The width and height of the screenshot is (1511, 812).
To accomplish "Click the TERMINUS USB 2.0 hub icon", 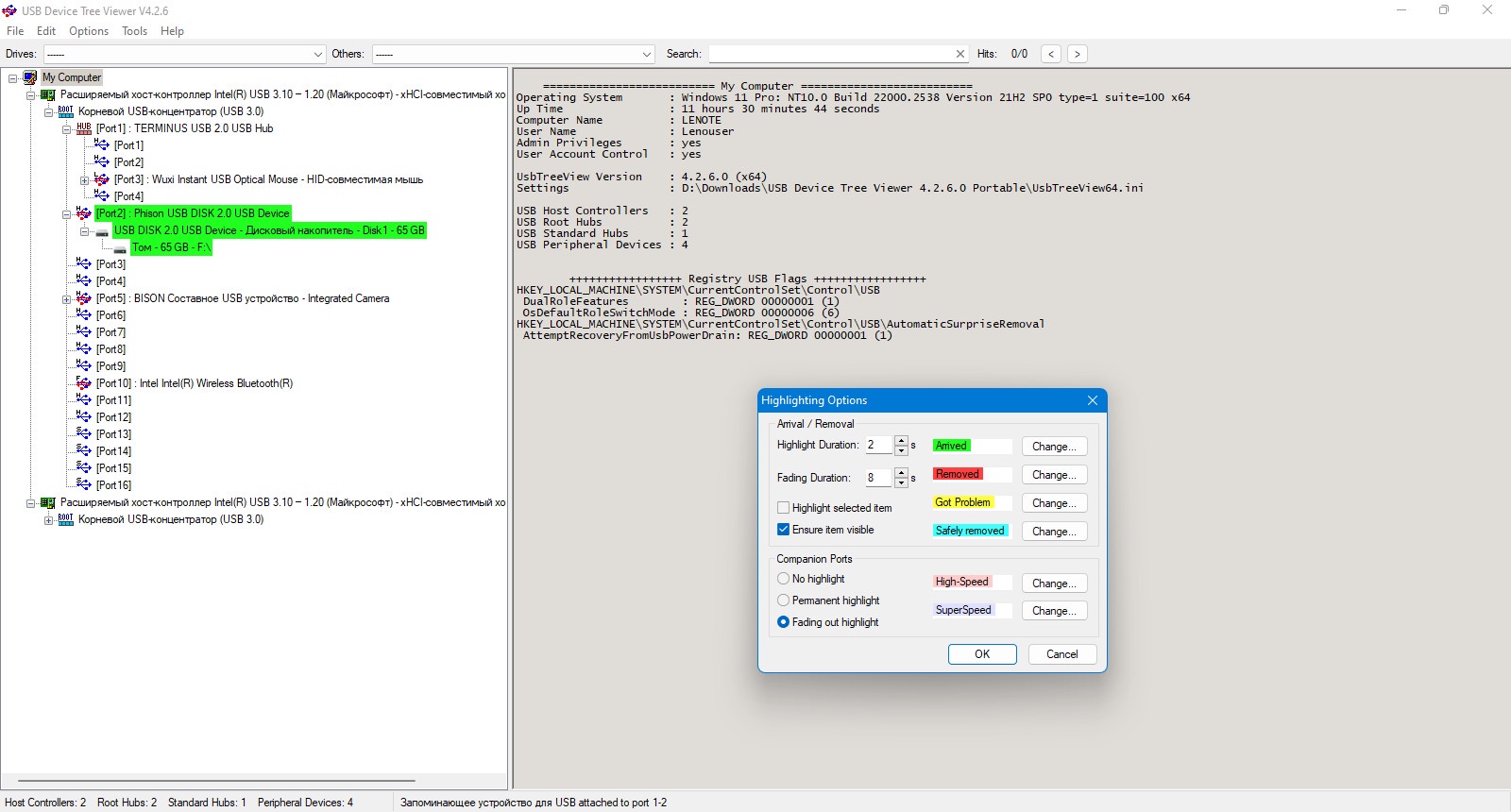I will (84, 128).
